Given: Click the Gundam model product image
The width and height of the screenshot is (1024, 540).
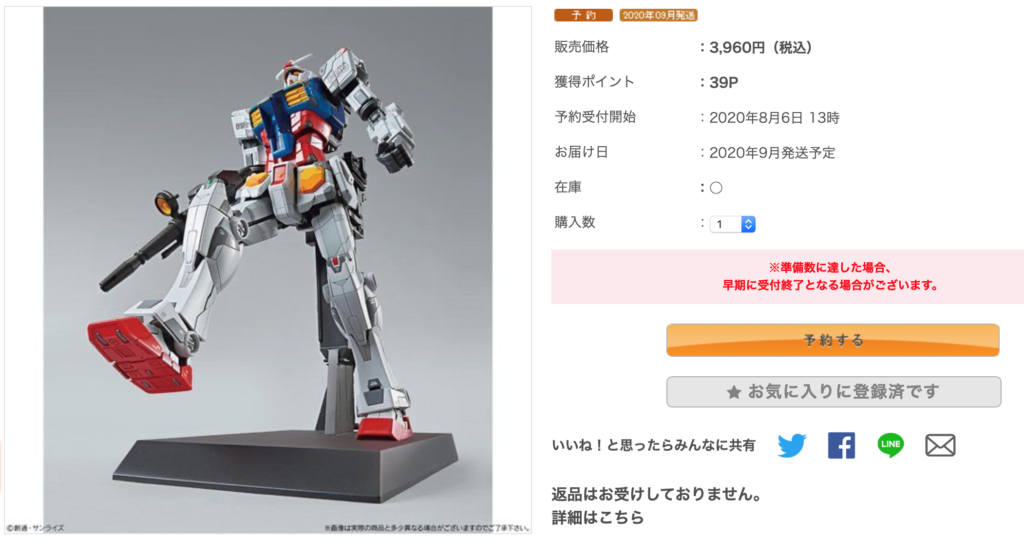Looking at the screenshot, I should [268, 270].
